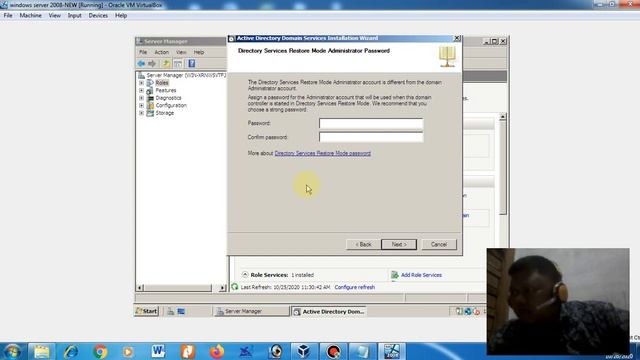Click the Features tree icon
Viewport: 640px width, 360px height.
click(x=150, y=90)
